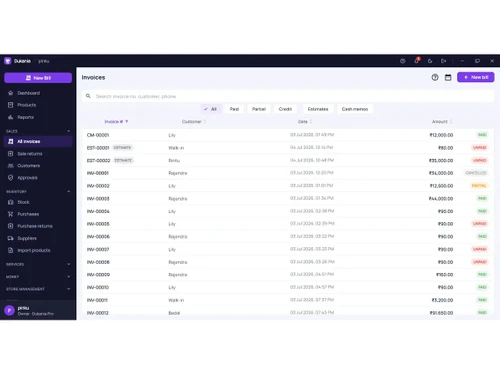This screenshot has width=500, height=375.
Task: Open invoice INV-00007
Action: click(288, 249)
